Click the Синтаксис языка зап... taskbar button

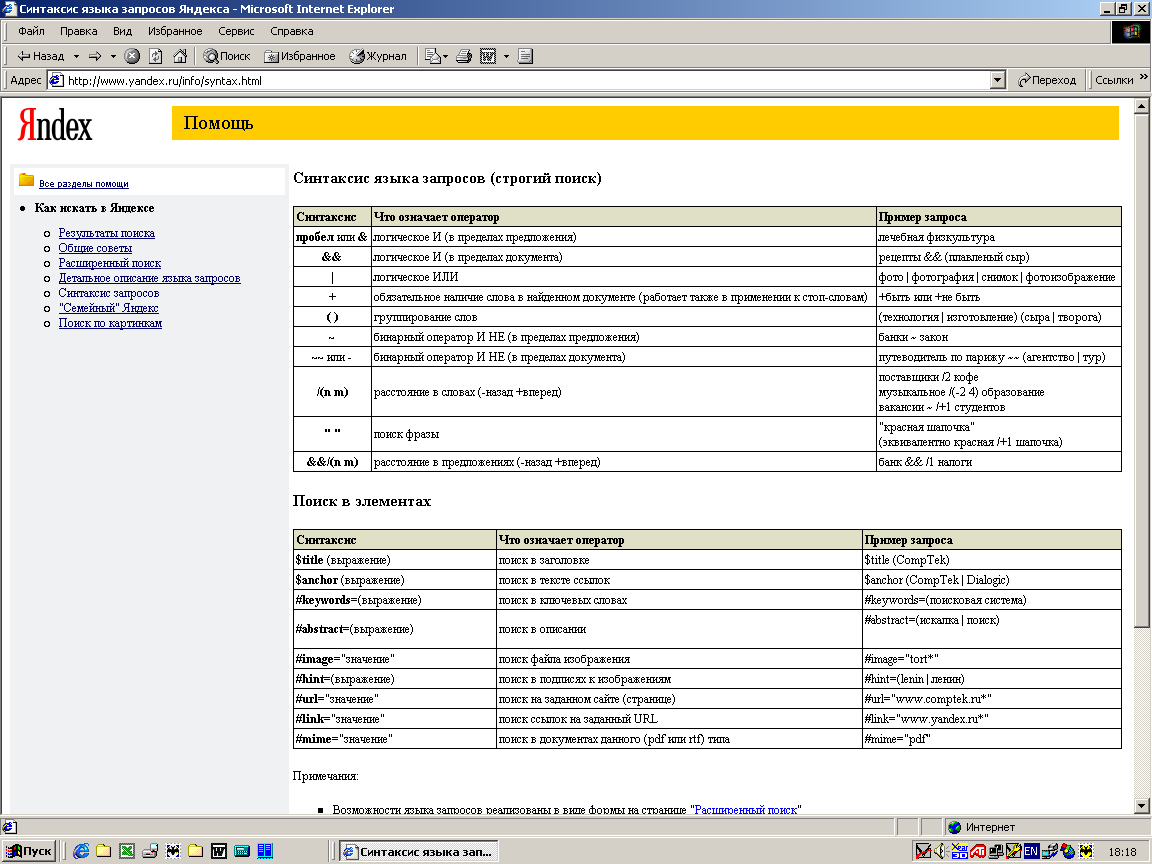[419, 852]
